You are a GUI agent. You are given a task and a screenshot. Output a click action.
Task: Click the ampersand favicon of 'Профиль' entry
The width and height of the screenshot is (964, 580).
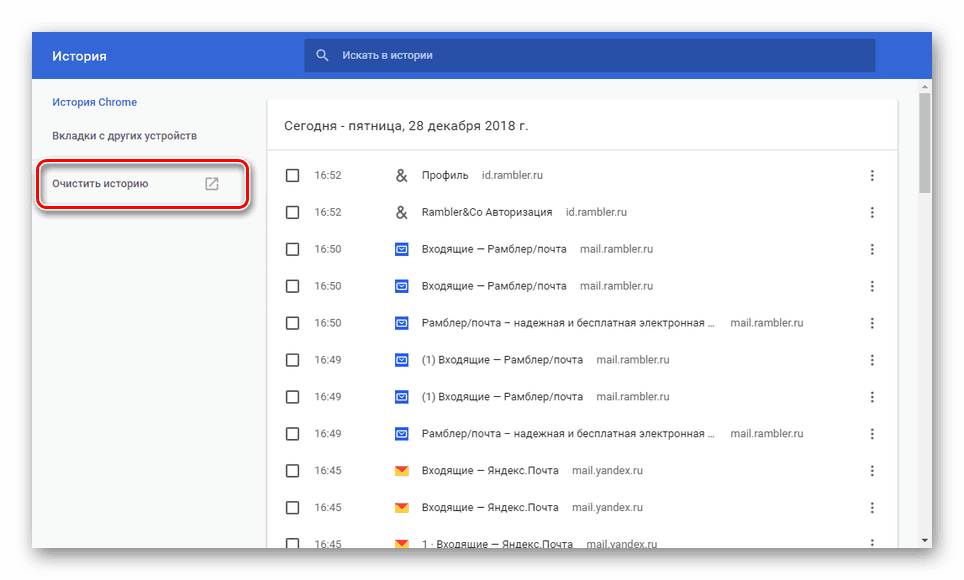(x=401, y=176)
